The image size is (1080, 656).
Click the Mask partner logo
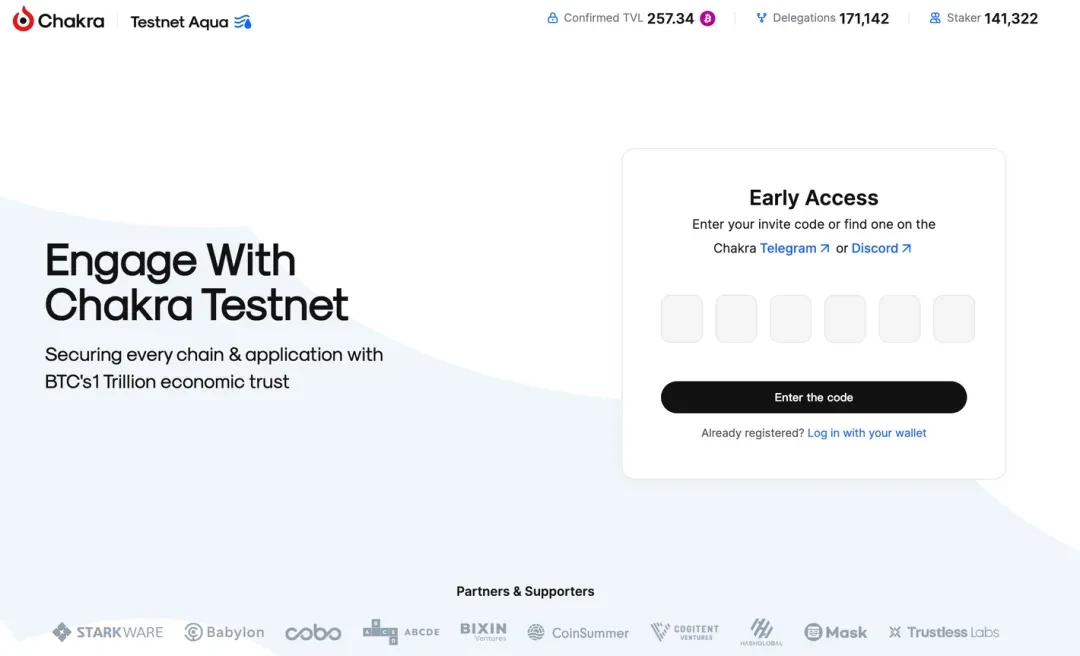tap(836, 632)
